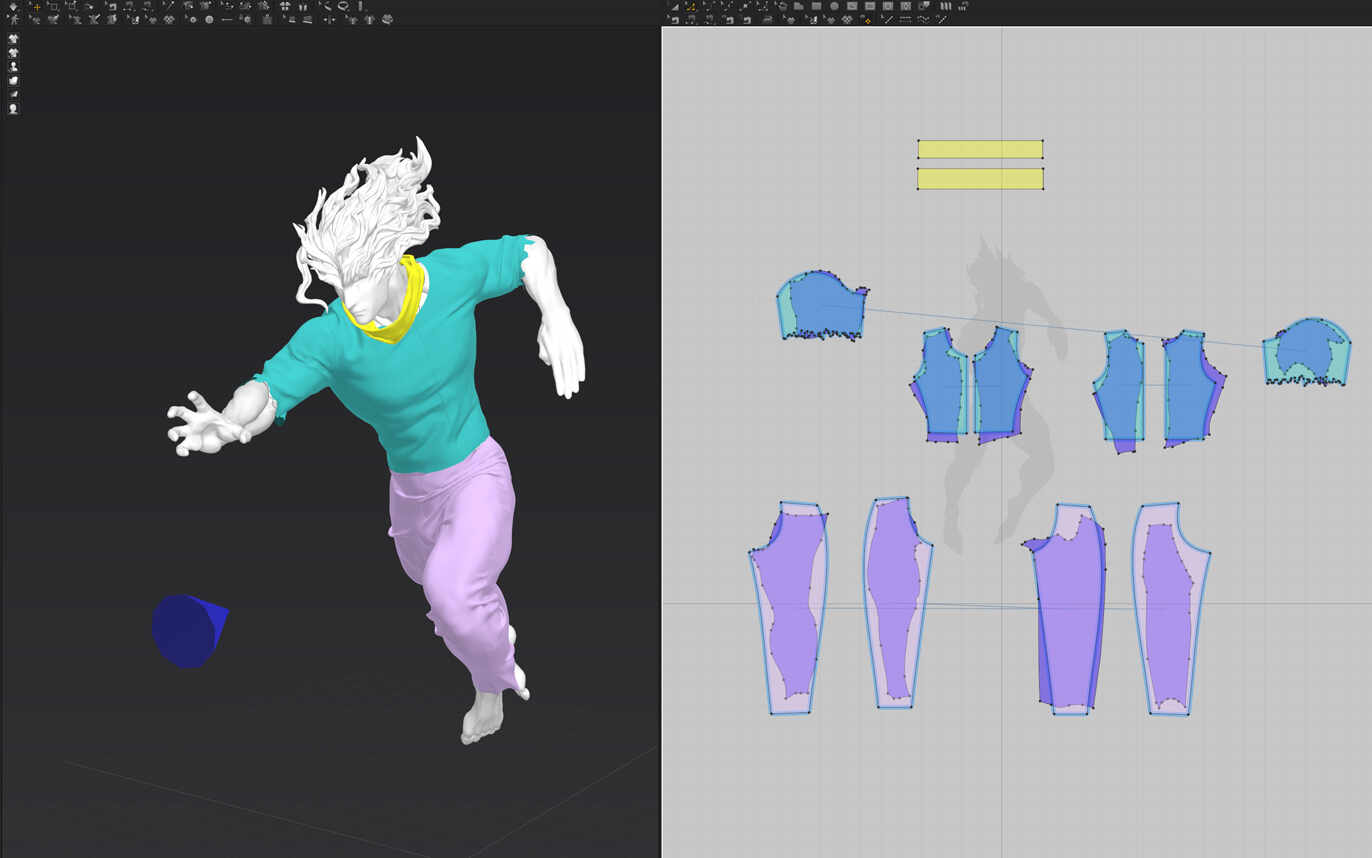Image resolution: width=1372 pixels, height=858 pixels.
Task: Toggle the bottom head icon in the left strip
Action: 14,108
